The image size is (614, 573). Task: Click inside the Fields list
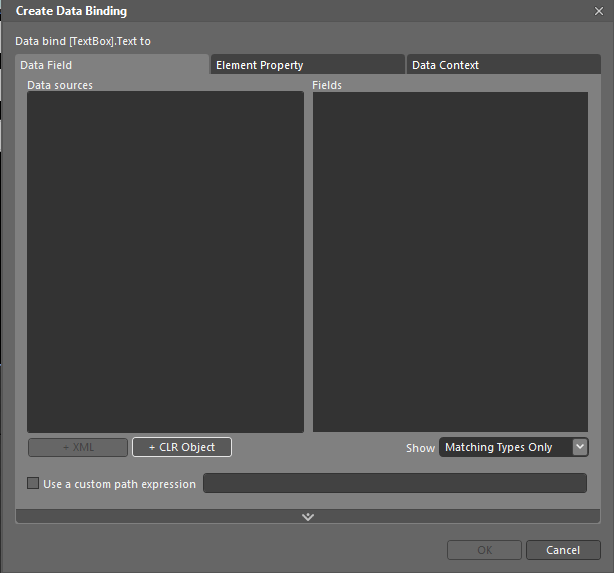click(450, 262)
